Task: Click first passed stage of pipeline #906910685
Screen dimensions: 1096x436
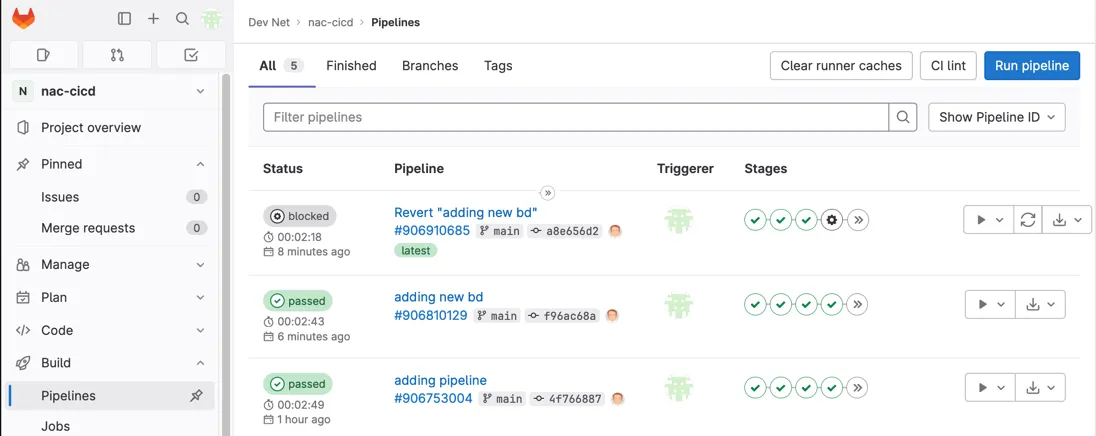Action: pyautogui.click(x=755, y=220)
